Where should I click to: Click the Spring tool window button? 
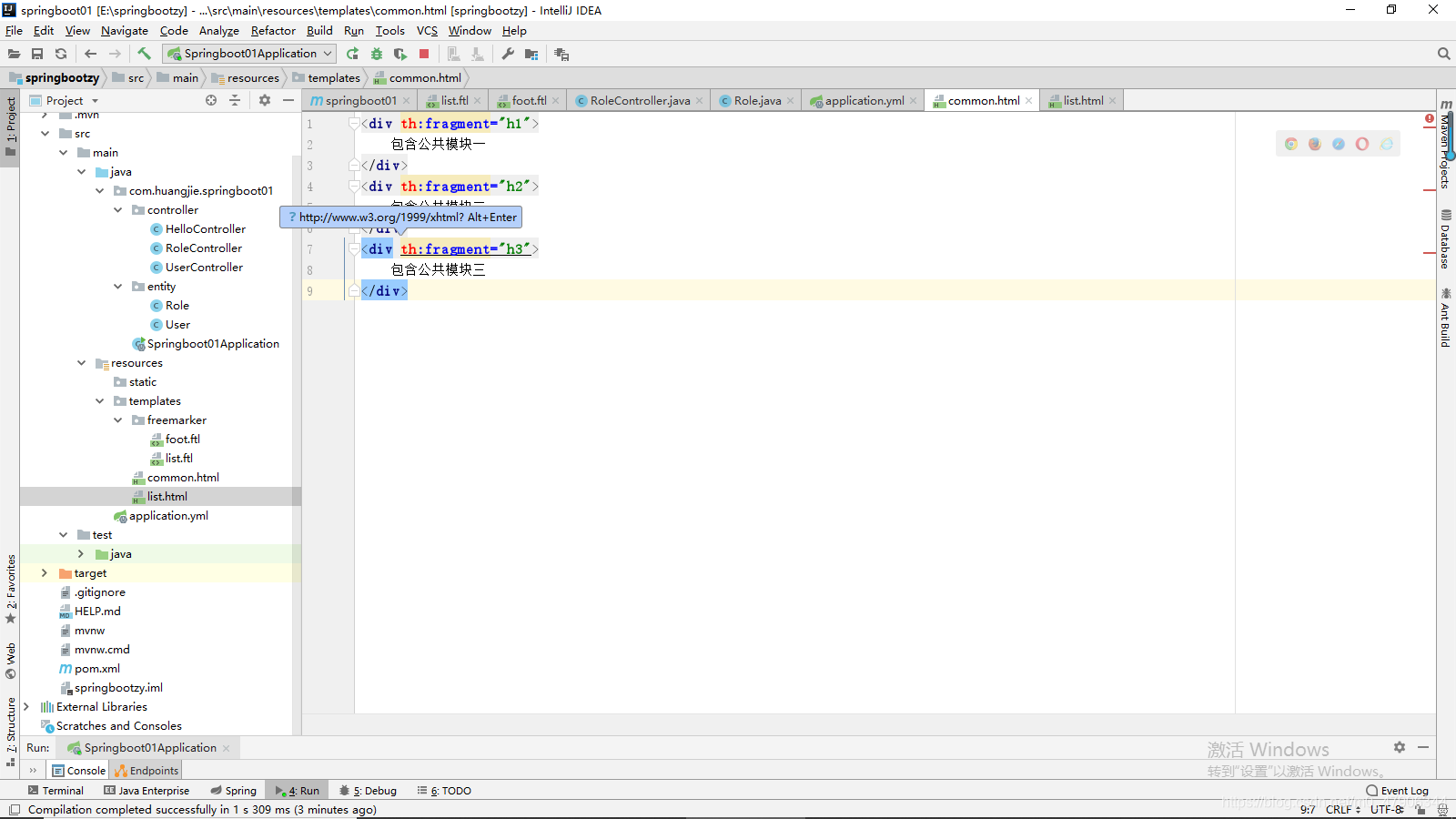click(233, 791)
